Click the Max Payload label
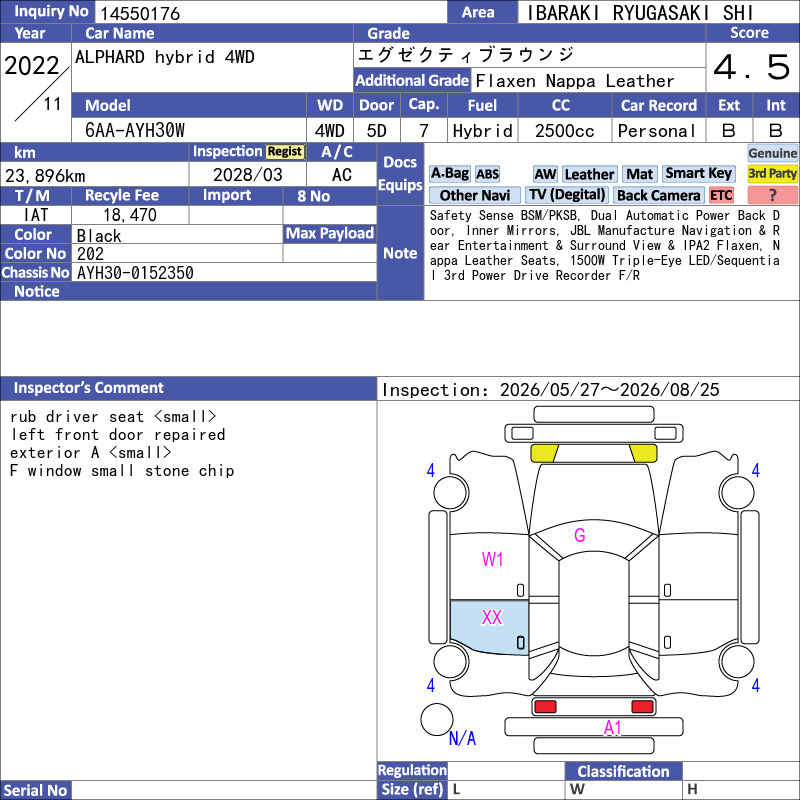The width and height of the screenshot is (800, 800). coord(330,234)
